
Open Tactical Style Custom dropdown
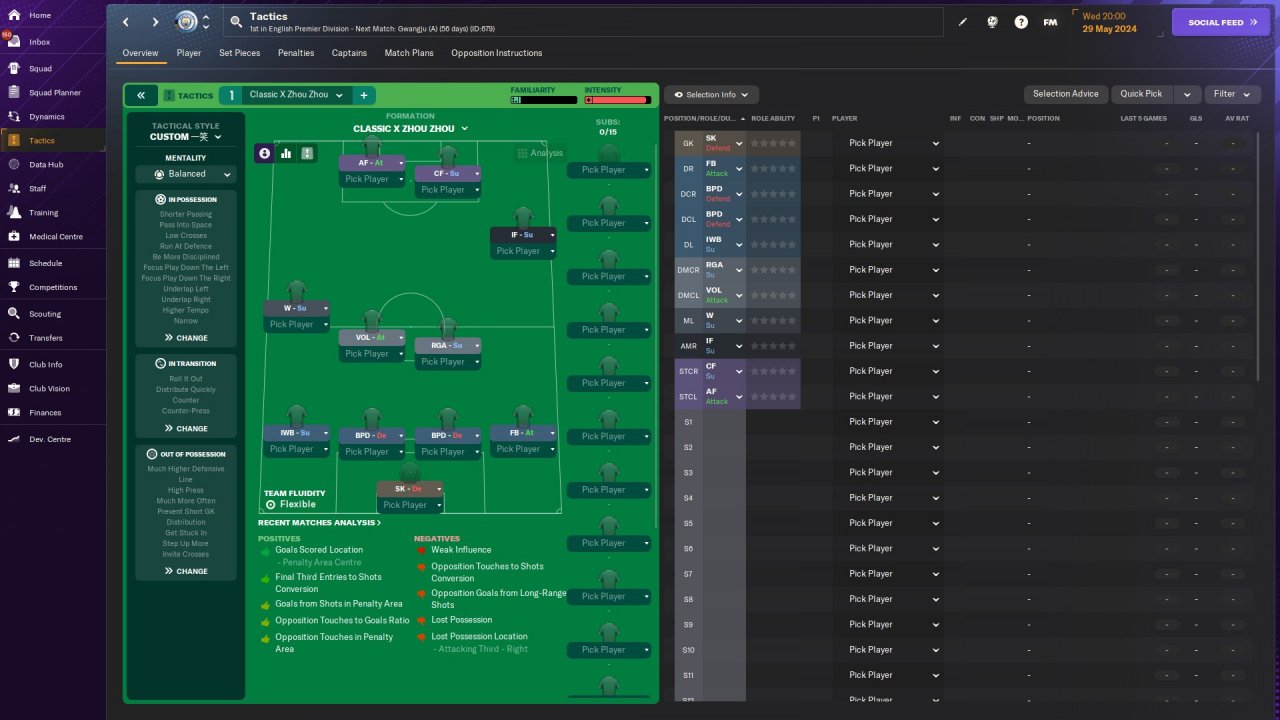point(186,137)
